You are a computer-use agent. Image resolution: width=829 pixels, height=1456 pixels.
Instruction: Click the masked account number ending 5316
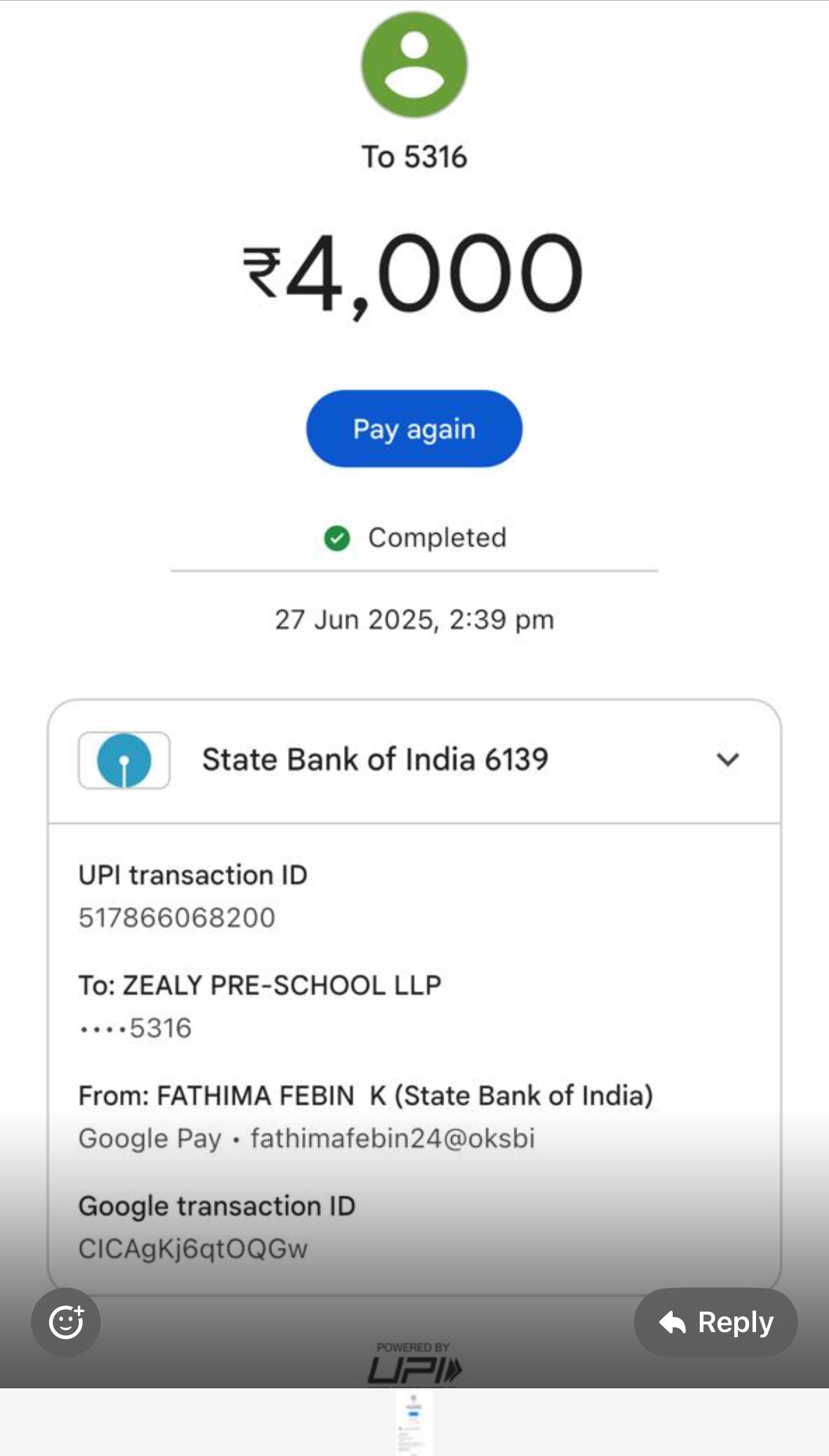[x=136, y=1028]
